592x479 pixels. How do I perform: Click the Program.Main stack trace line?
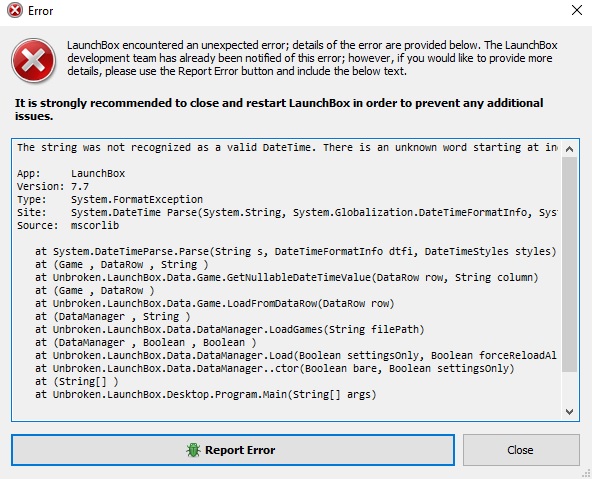pyautogui.click(x=206, y=394)
